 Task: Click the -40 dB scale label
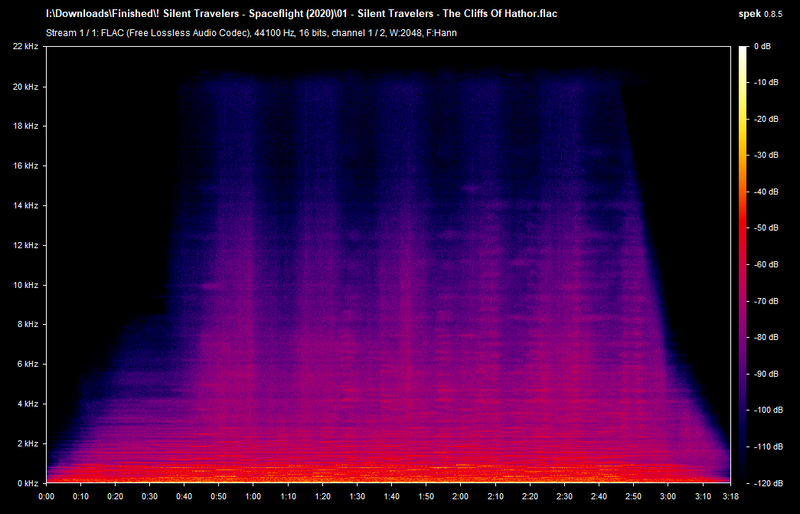pos(766,192)
